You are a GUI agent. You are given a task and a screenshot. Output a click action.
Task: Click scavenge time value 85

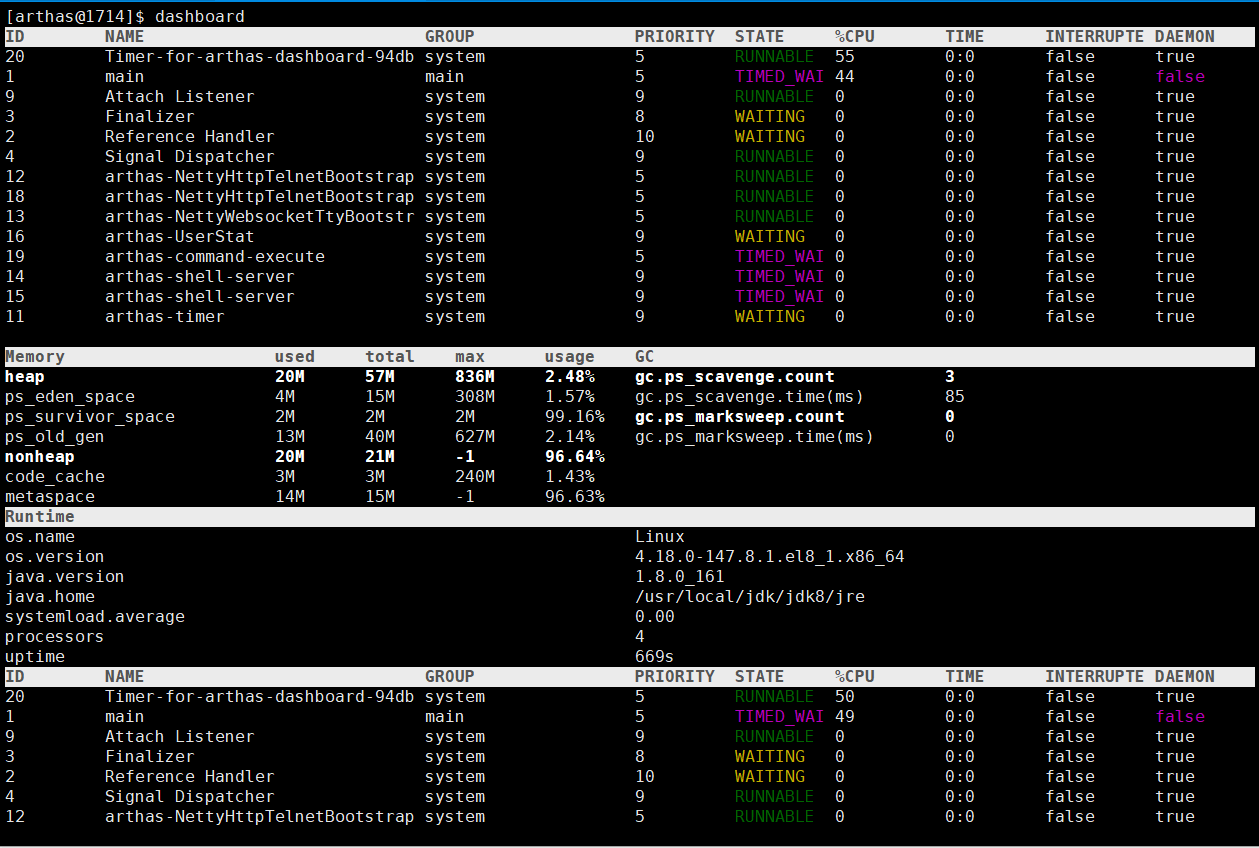(x=955, y=397)
